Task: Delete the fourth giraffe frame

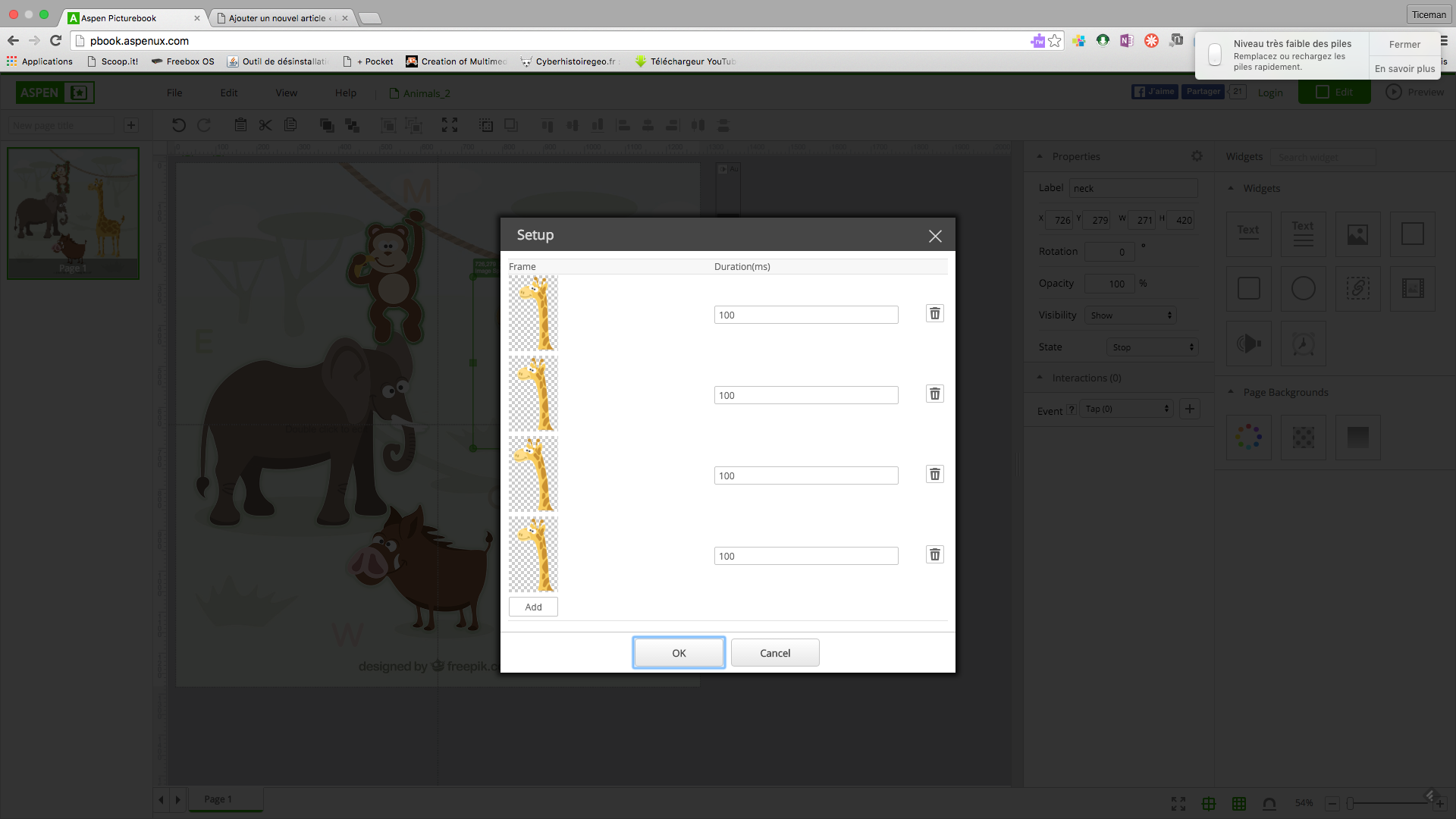Action: [935, 554]
